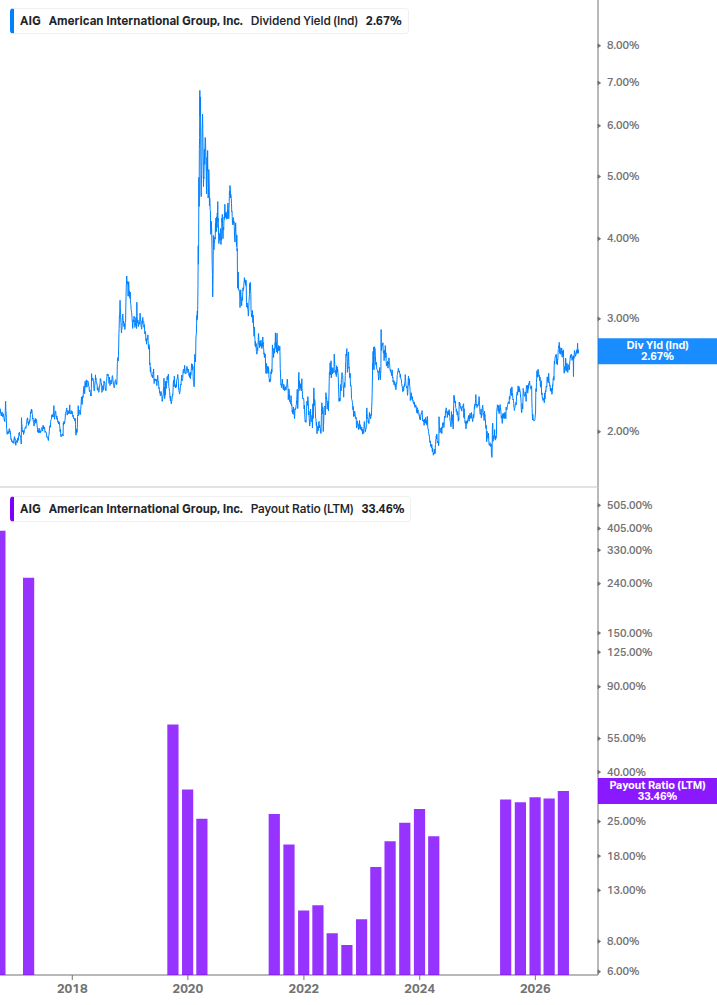Click the tall 240% payout bar near 2017

tap(28, 776)
